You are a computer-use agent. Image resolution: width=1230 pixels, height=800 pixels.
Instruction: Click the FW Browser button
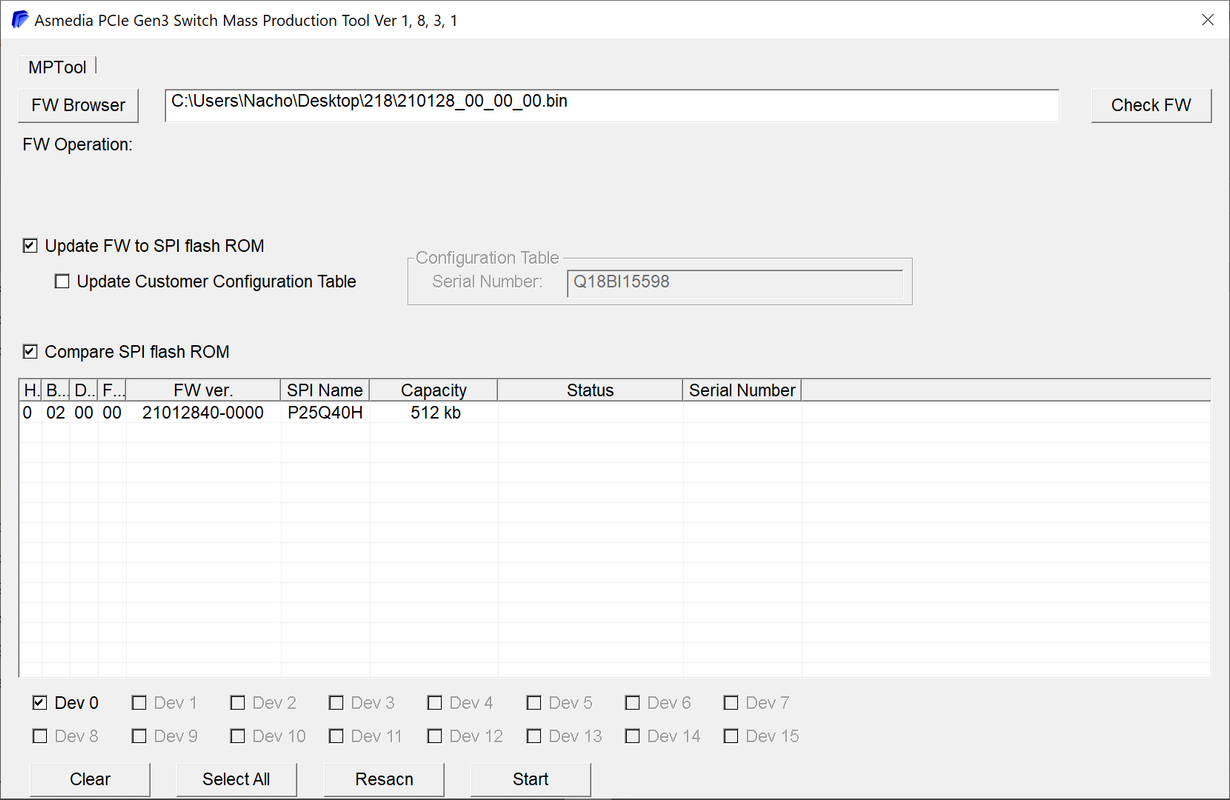[78, 105]
